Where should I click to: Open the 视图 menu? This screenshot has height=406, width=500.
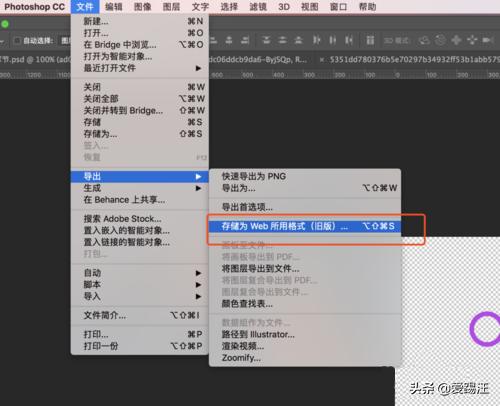[x=310, y=7]
